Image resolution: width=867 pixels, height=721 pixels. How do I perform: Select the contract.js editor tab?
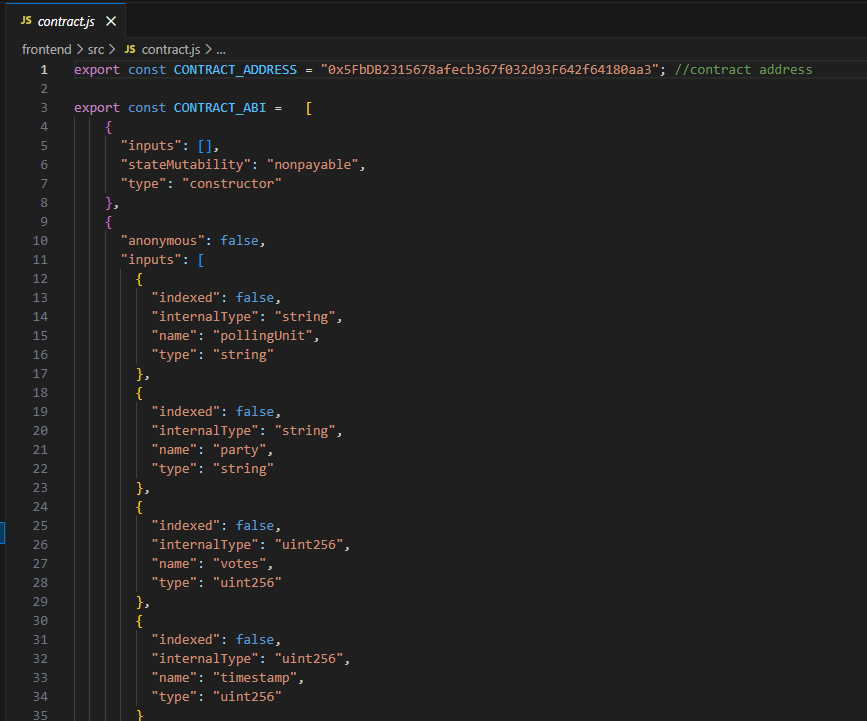(x=65, y=21)
